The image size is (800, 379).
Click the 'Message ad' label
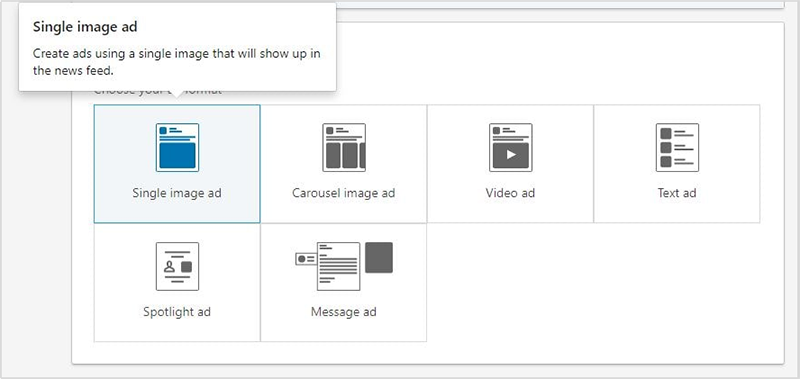tap(344, 312)
